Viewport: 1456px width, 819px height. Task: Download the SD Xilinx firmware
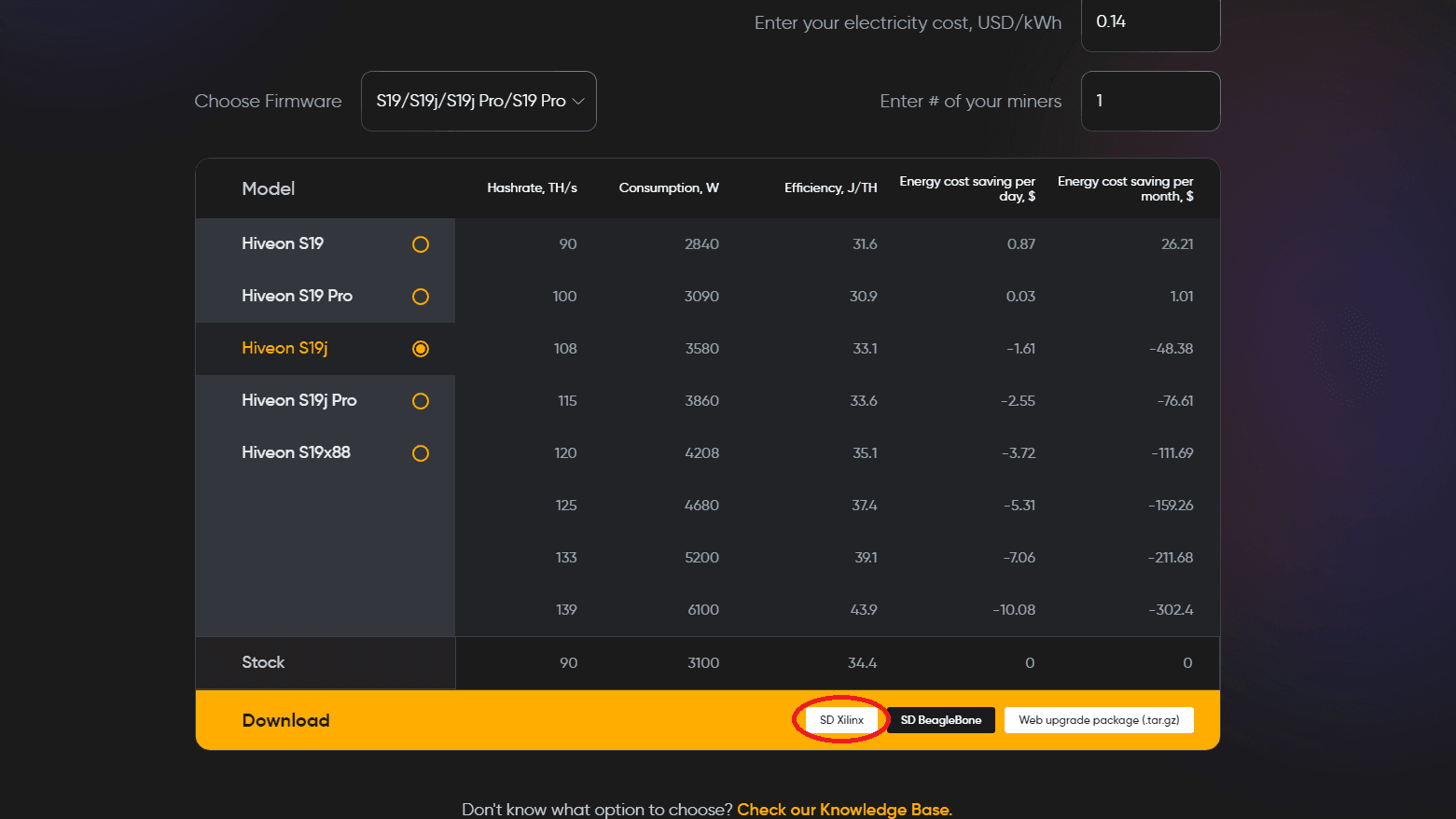(841, 720)
